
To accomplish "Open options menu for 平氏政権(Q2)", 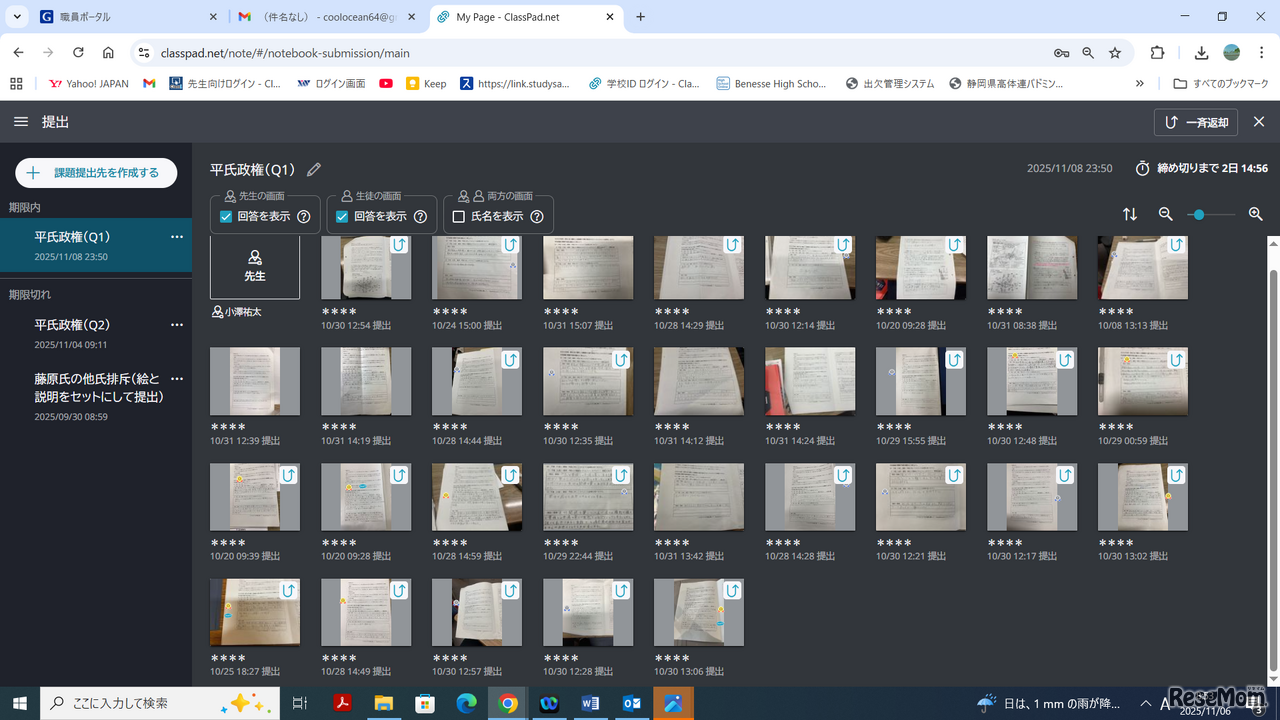I will (x=177, y=325).
